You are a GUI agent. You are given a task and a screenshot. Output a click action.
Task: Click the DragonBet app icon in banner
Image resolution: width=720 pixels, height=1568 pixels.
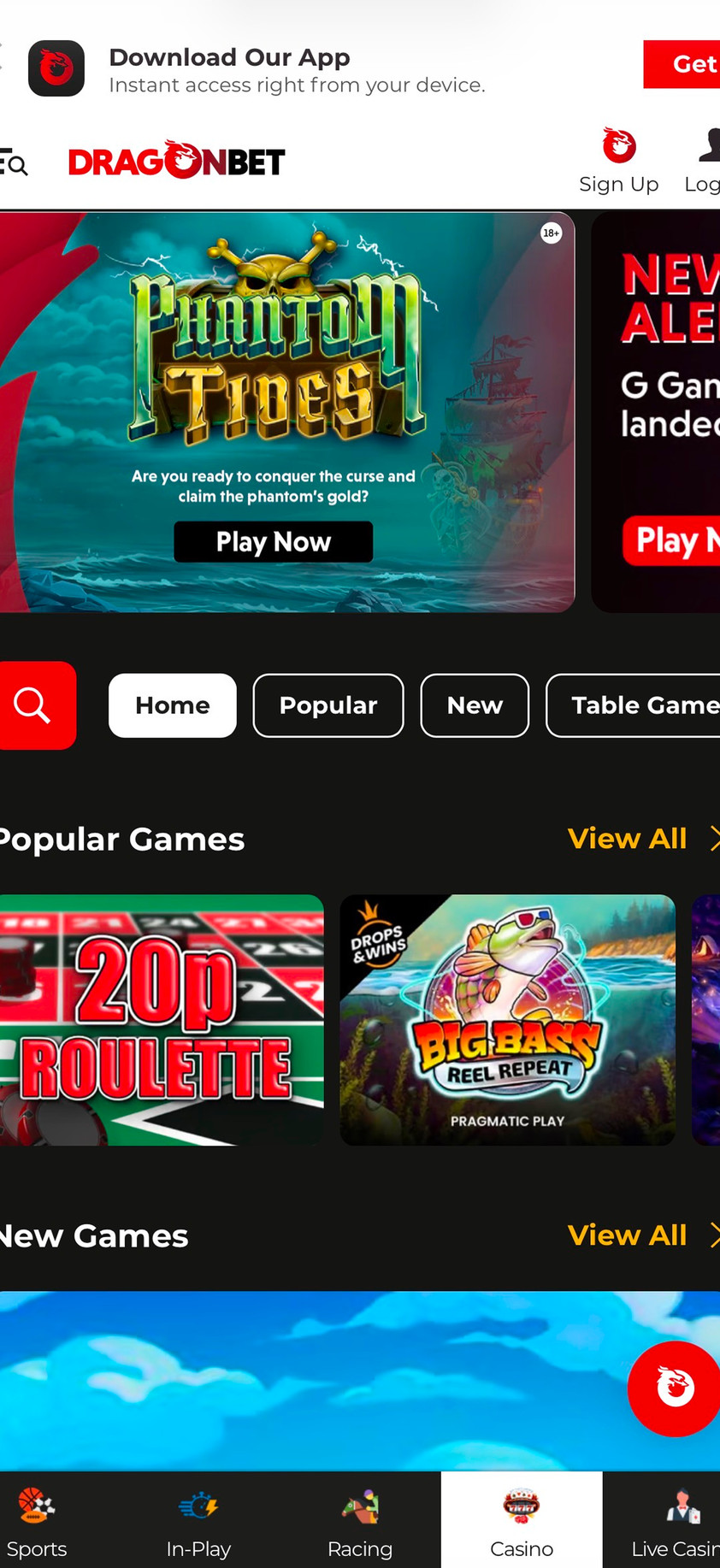pos(56,68)
